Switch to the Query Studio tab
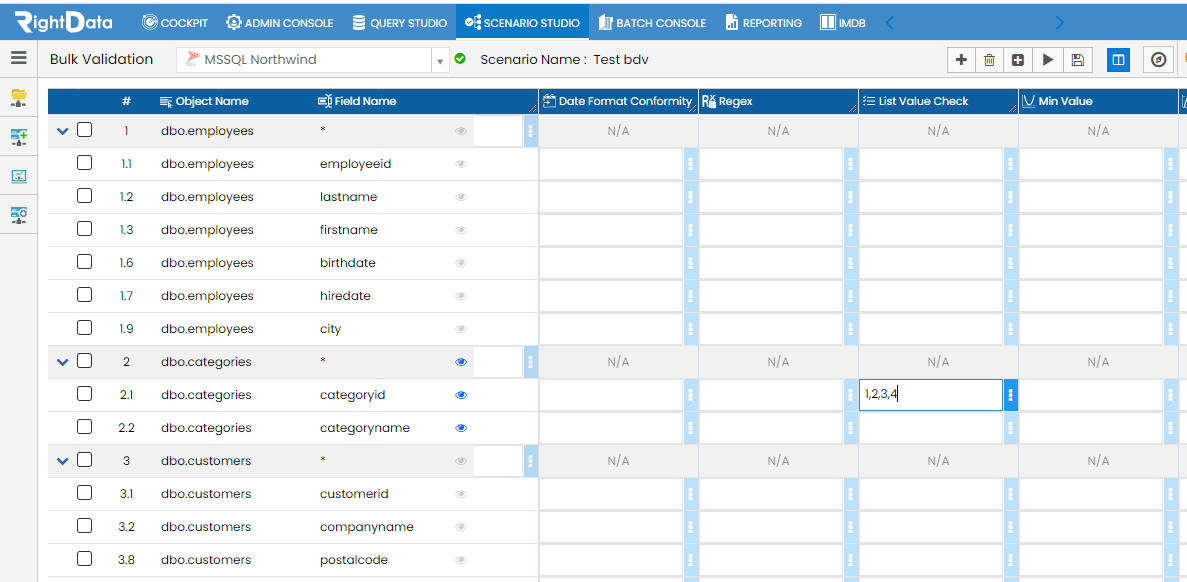Screen dimensions: 1187x582 click(400, 23)
